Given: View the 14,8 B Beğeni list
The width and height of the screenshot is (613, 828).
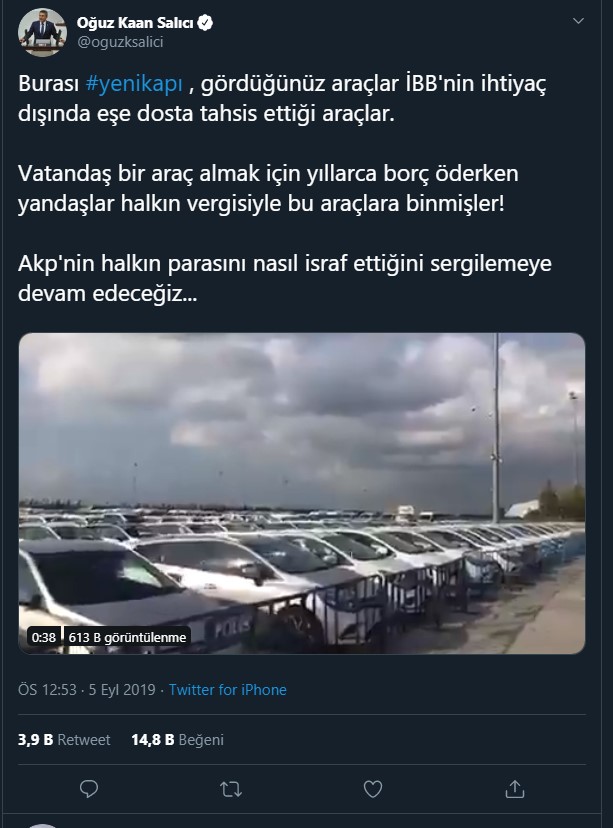Looking at the screenshot, I should coord(177,740).
